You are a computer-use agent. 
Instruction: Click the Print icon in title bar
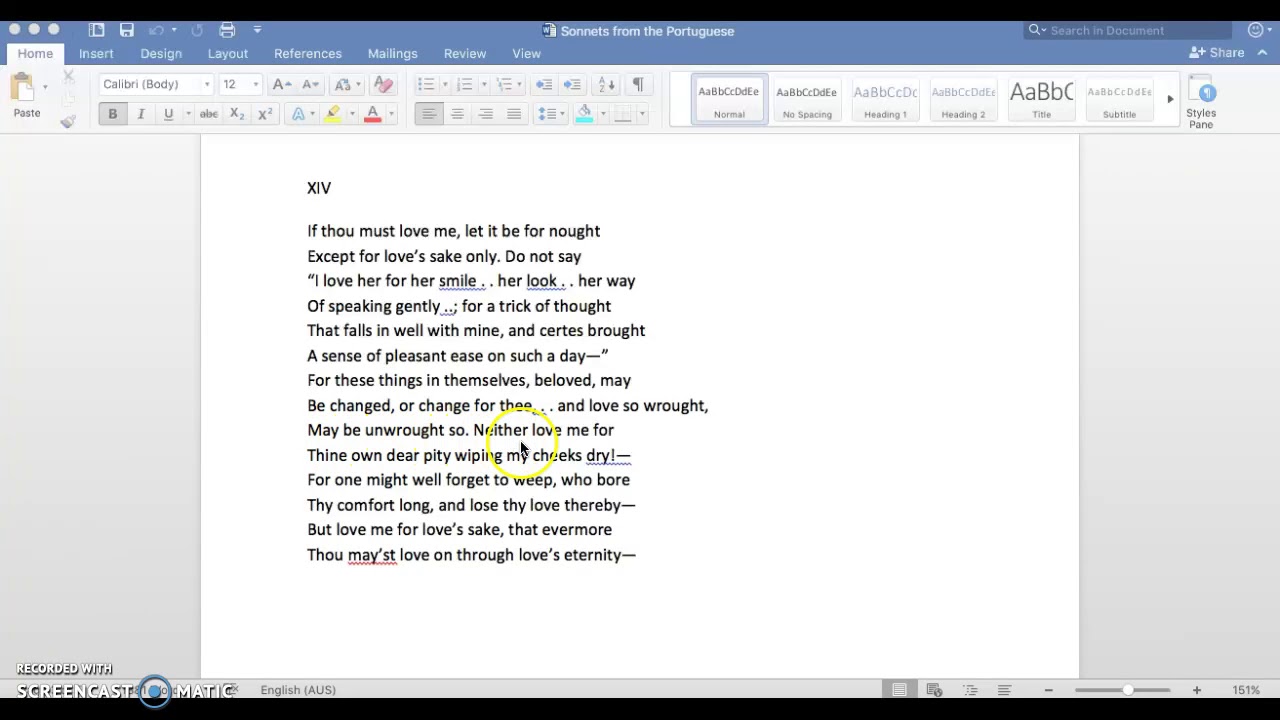(227, 30)
